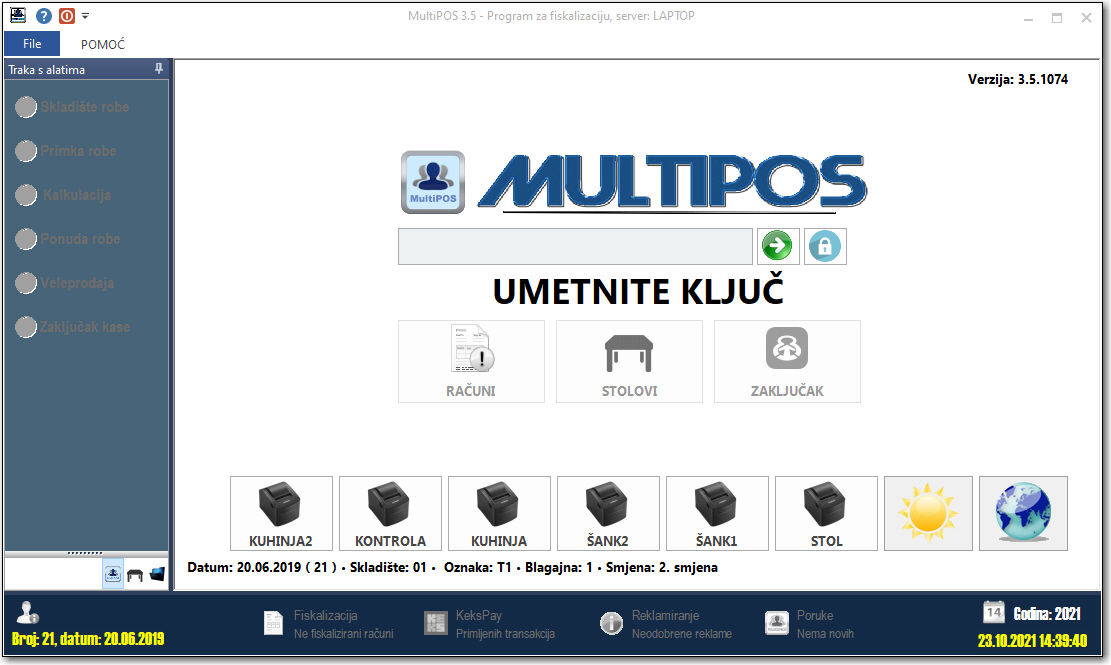Select the ŠANK1 printer
Screen dimensions: 1111x665
[718, 513]
